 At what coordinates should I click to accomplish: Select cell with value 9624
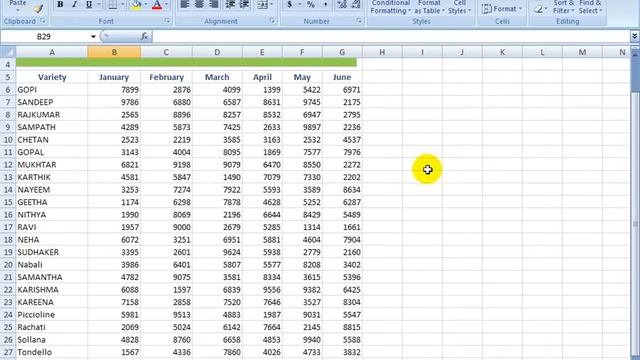[x=217, y=252]
